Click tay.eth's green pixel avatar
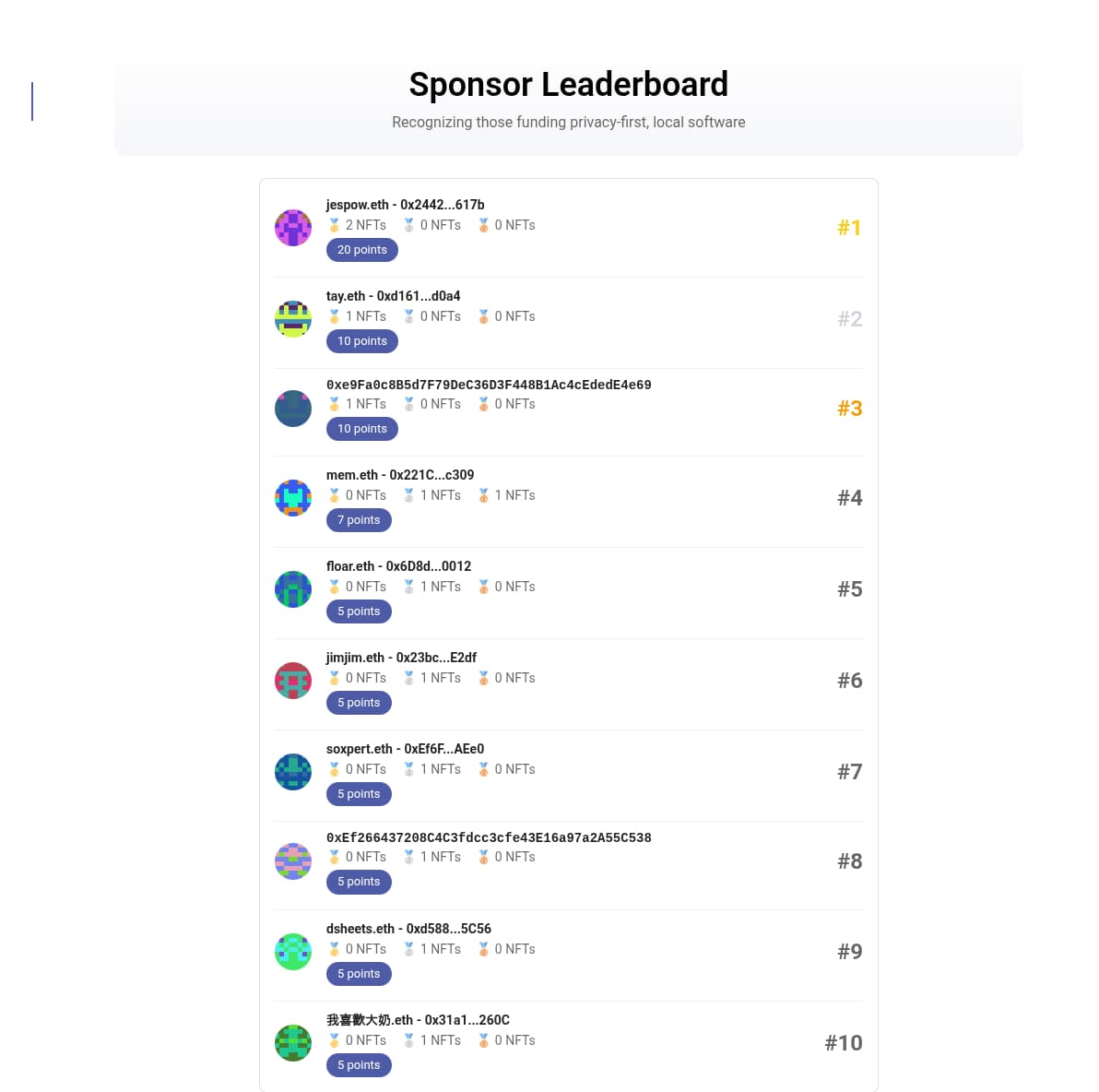Image resolution: width=1099 pixels, height=1092 pixels. [293, 319]
